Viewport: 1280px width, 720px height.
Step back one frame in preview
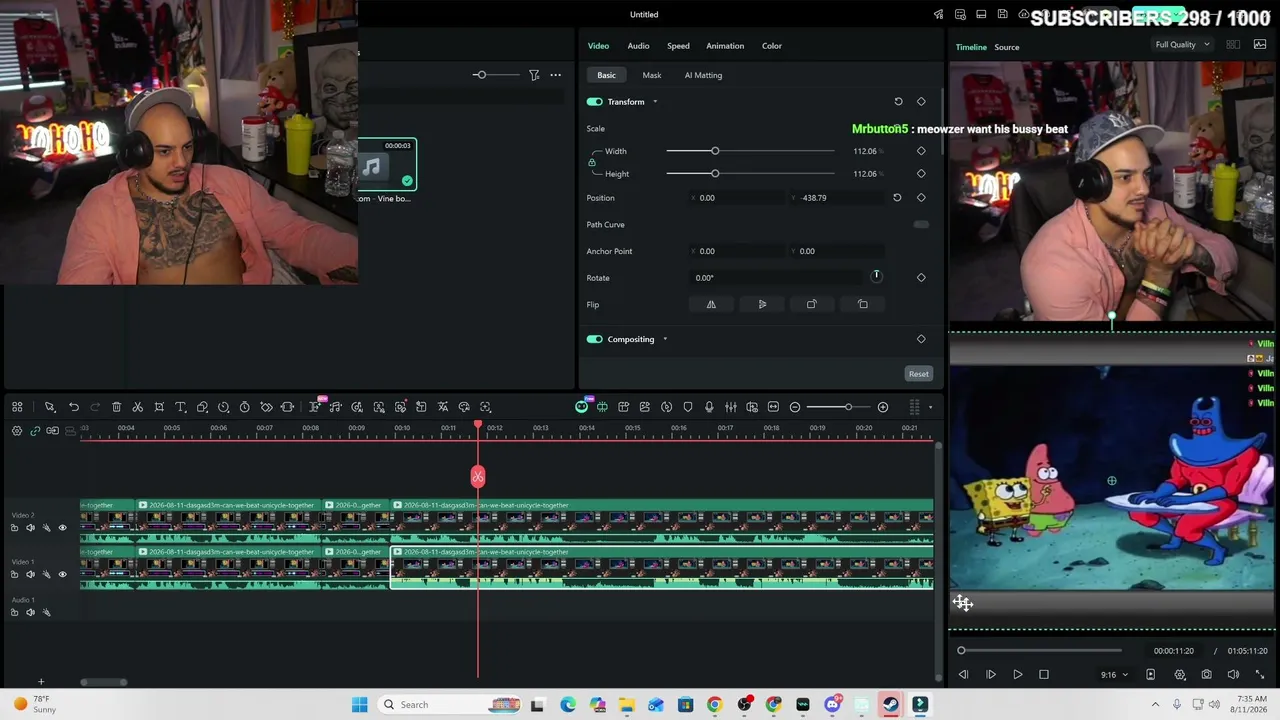click(x=963, y=675)
